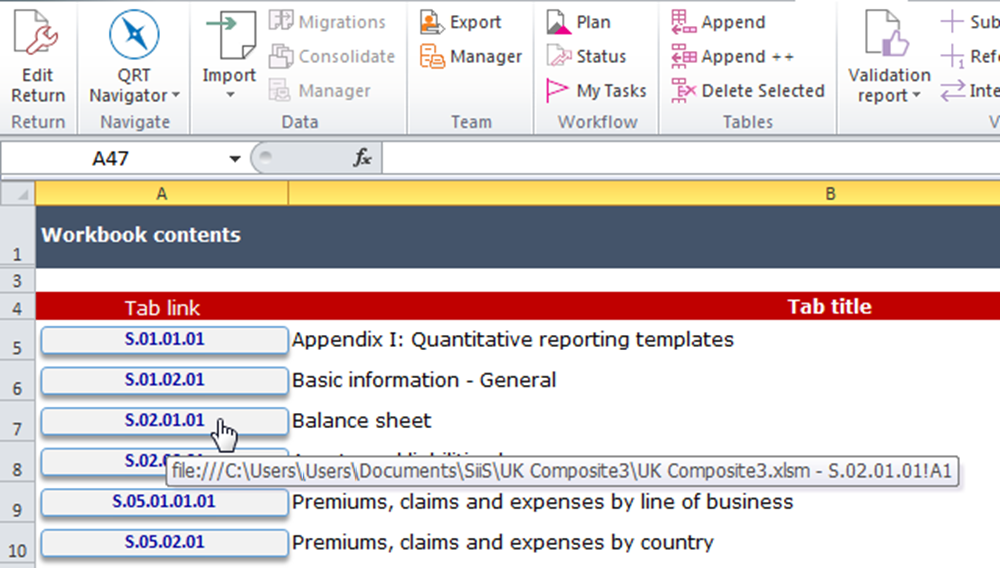Open the S.01.01.01 tab link
Screen dimensions: 1000x568
point(165,339)
